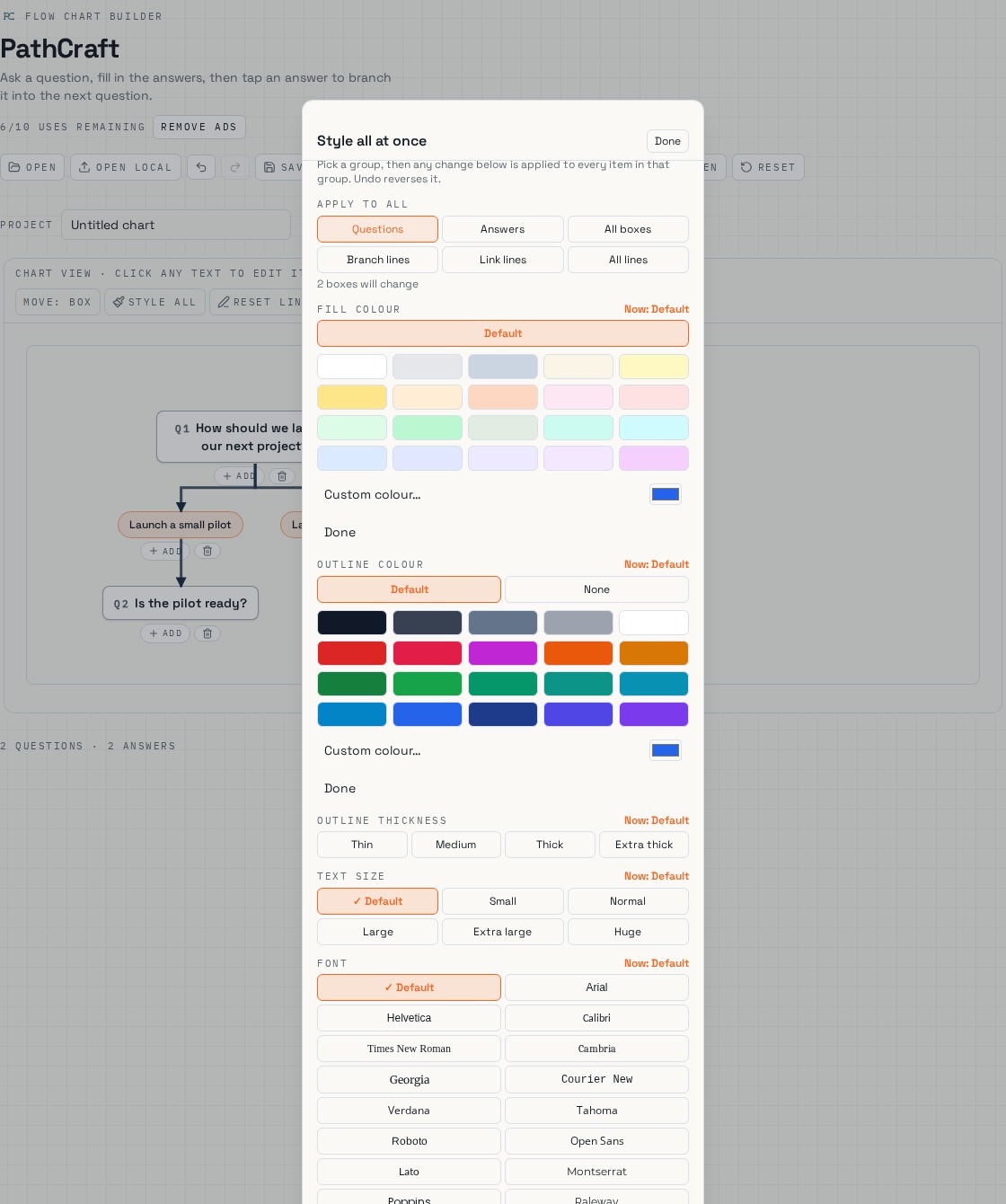Click Open Local upload button
This screenshot has width=1006, height=1204.
(x=126, y=167)
